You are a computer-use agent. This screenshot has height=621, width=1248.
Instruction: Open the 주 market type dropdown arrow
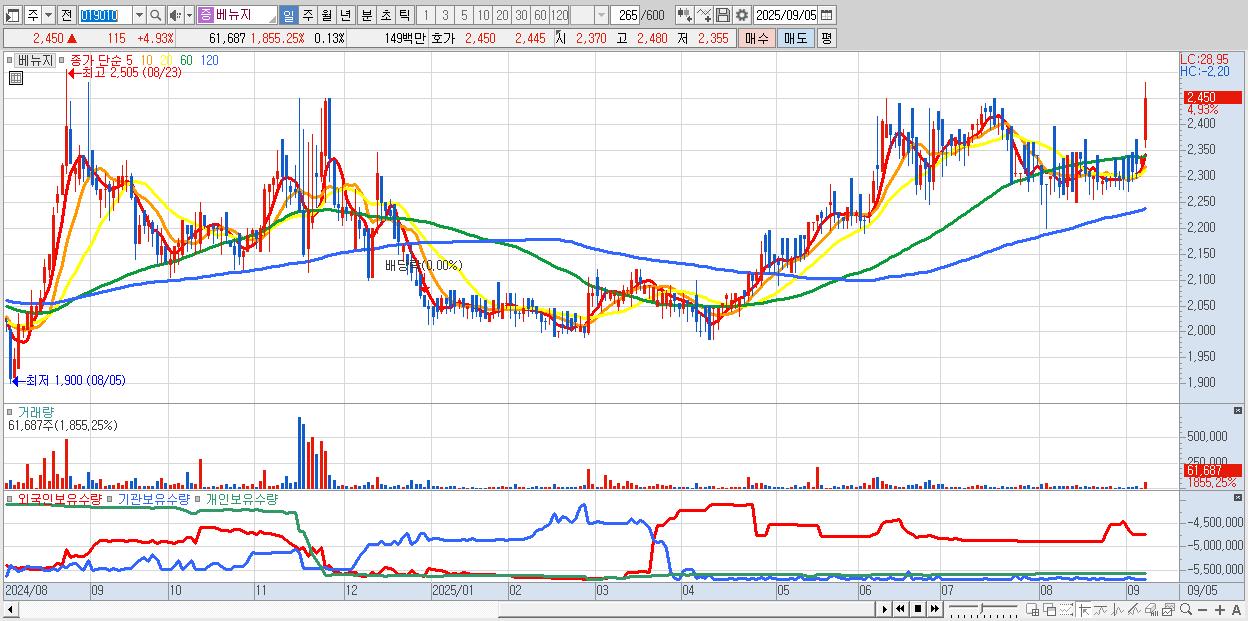[48, 15]
